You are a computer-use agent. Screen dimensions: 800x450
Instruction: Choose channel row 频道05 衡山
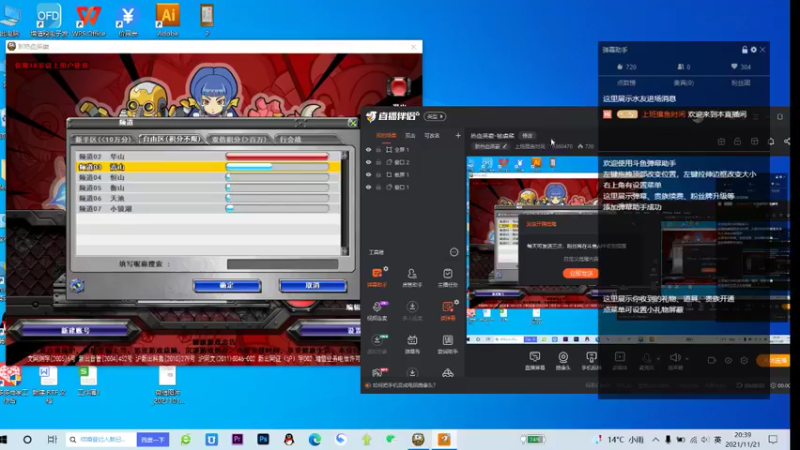[208, 188]
